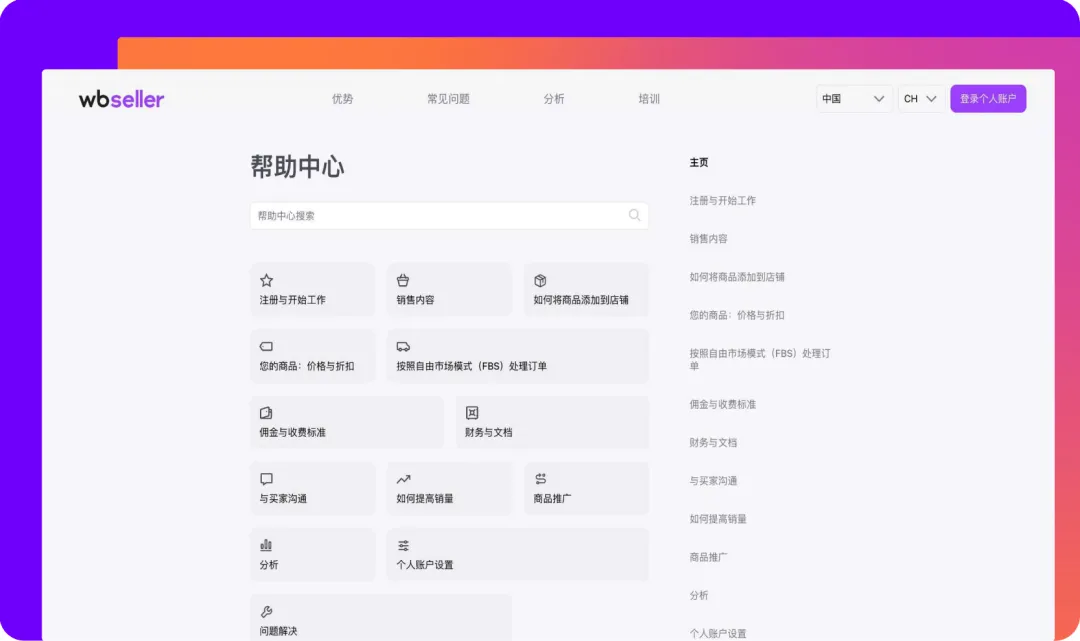Click the box icon for 如何将商品添加到店铺

pyautogui.click(x=540, y=281)
